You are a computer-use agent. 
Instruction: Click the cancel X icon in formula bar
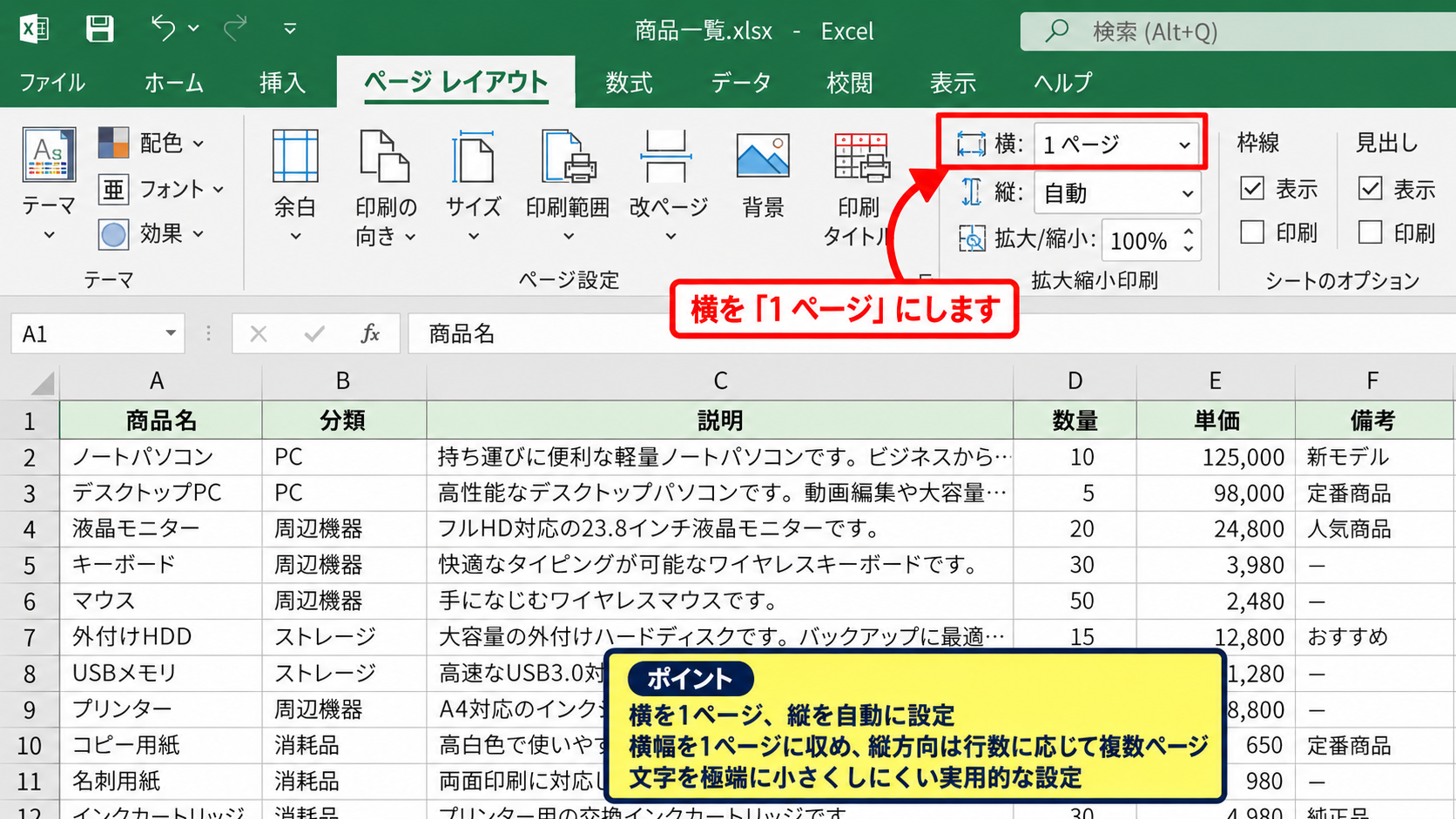coord(259,333)
